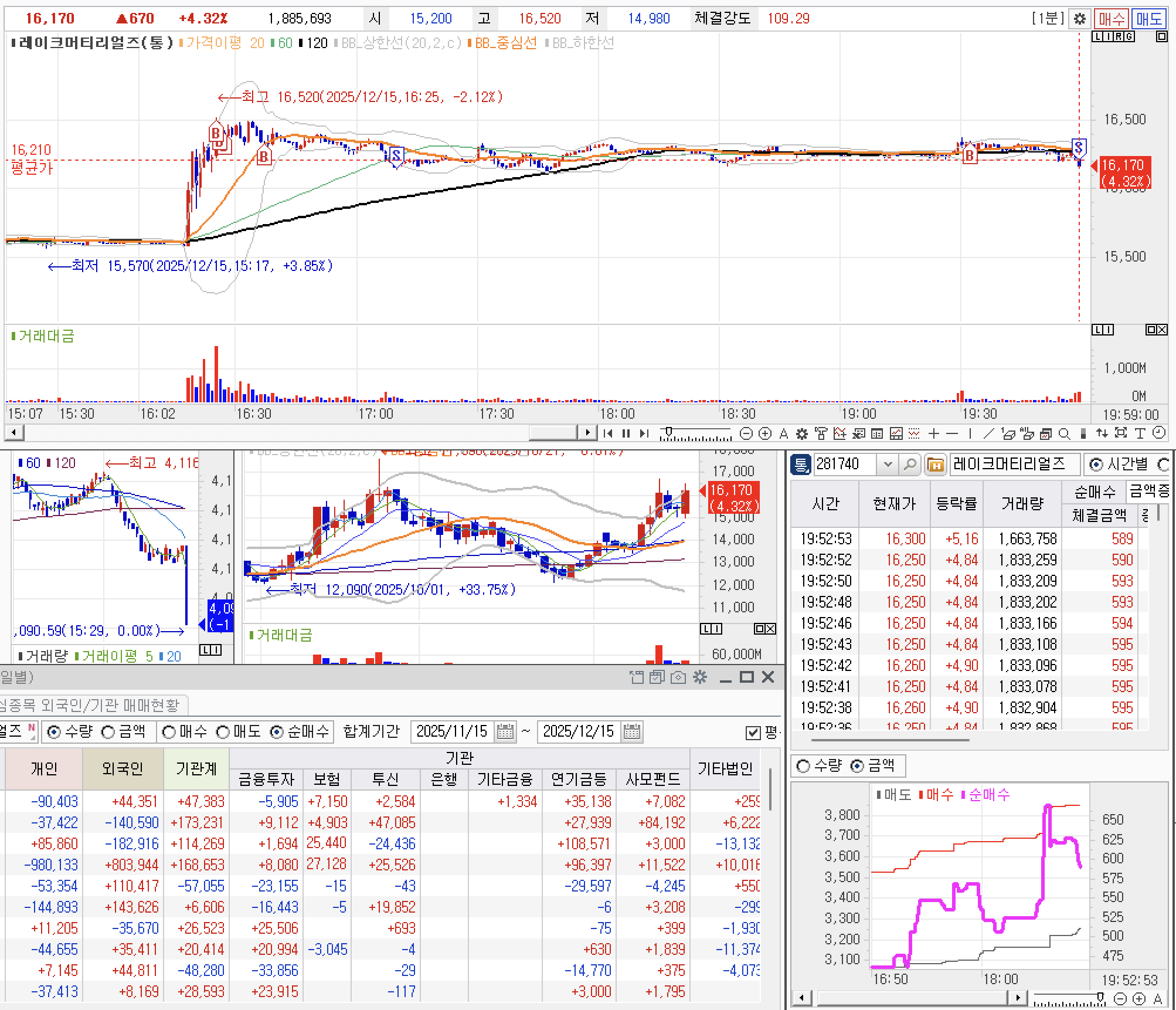Select the 매수 radio button
Viewport: 1176px width, 1010px height.
point(169,732)
